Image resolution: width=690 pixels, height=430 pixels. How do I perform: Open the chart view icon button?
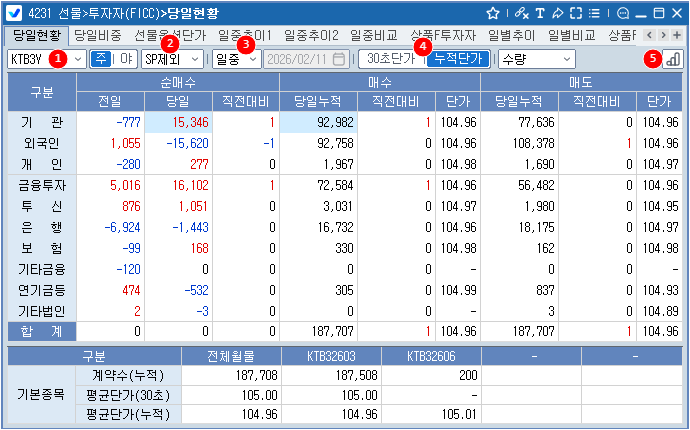[x=672, y=59]
